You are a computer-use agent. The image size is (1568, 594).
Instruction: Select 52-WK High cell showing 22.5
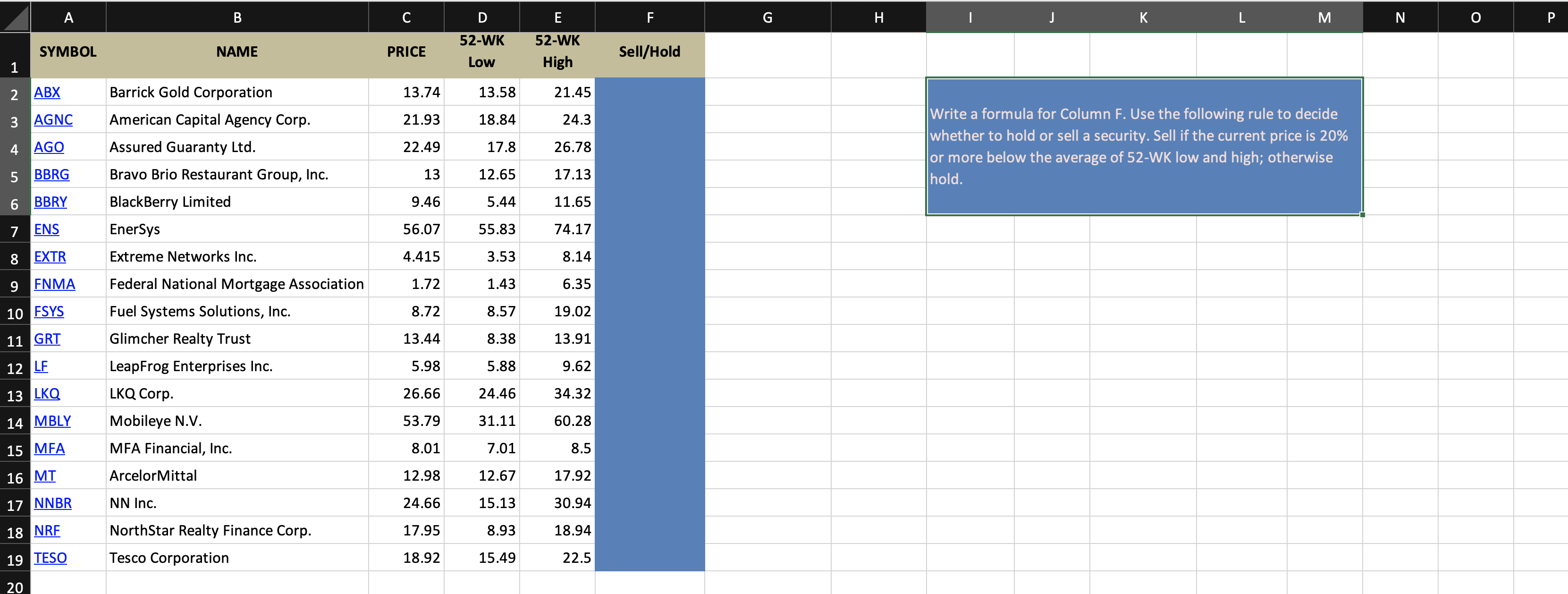[x=557, y=558]
